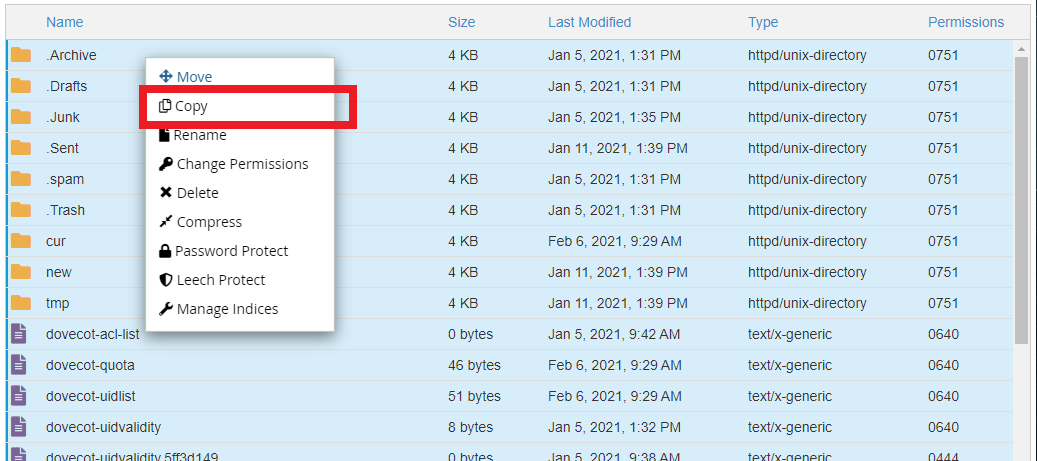Viewport: 1037px width, 461px height.
Task: Click the tmp folder icon
Action: tap(21, 304)
